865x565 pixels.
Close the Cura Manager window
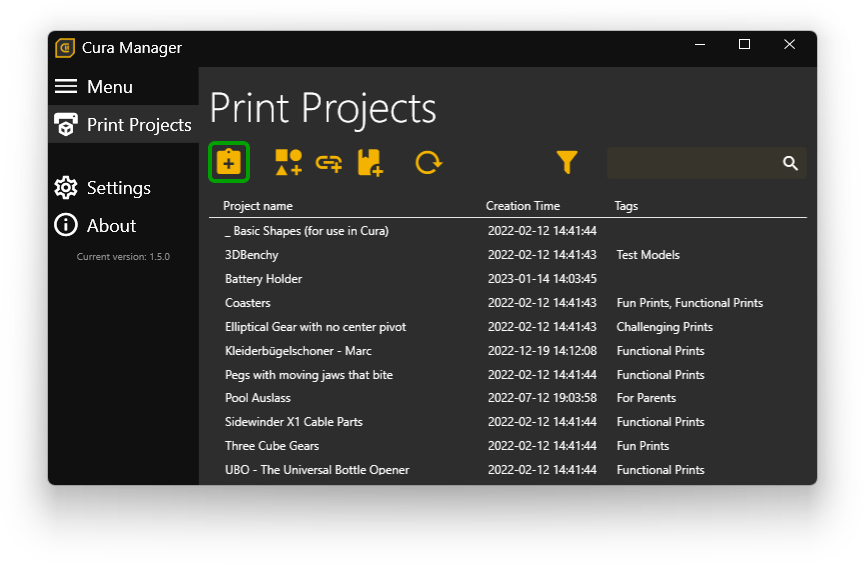[789, 44]
